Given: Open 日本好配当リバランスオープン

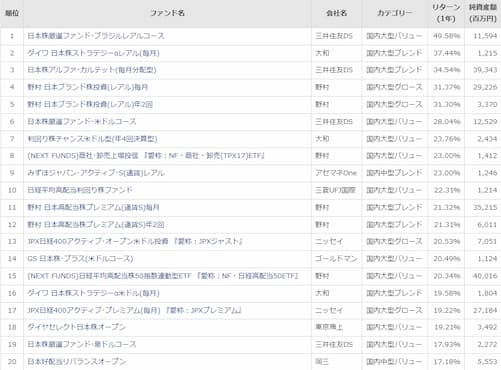Looking at the screenshot, I should [76, 362].
